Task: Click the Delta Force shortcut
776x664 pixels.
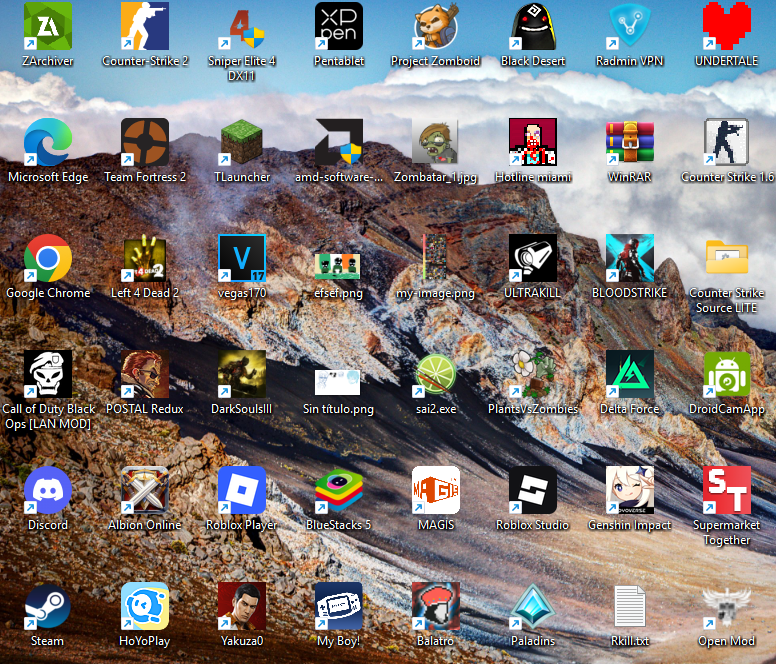Action: tap(630, 374)
